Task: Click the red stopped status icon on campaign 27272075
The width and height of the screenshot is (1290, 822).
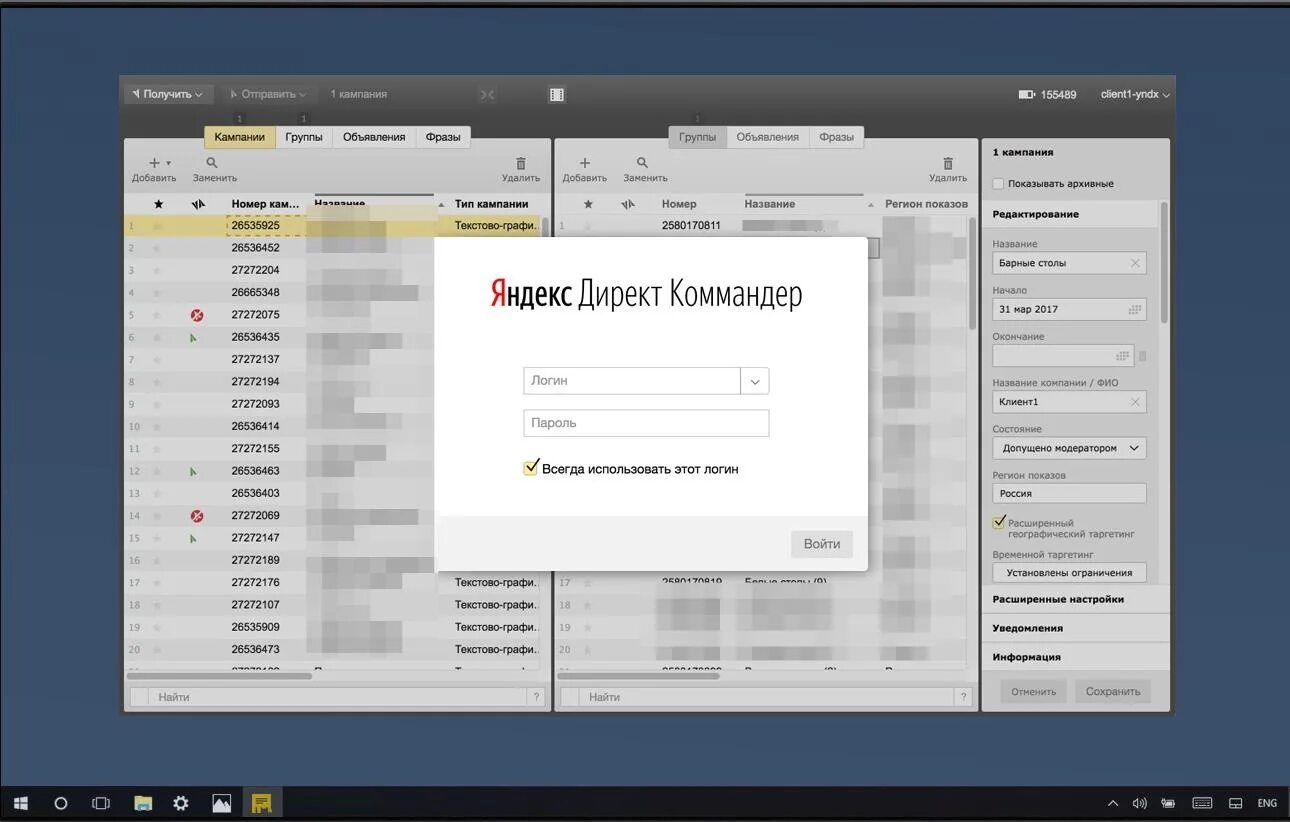Action: click(197, 315)
